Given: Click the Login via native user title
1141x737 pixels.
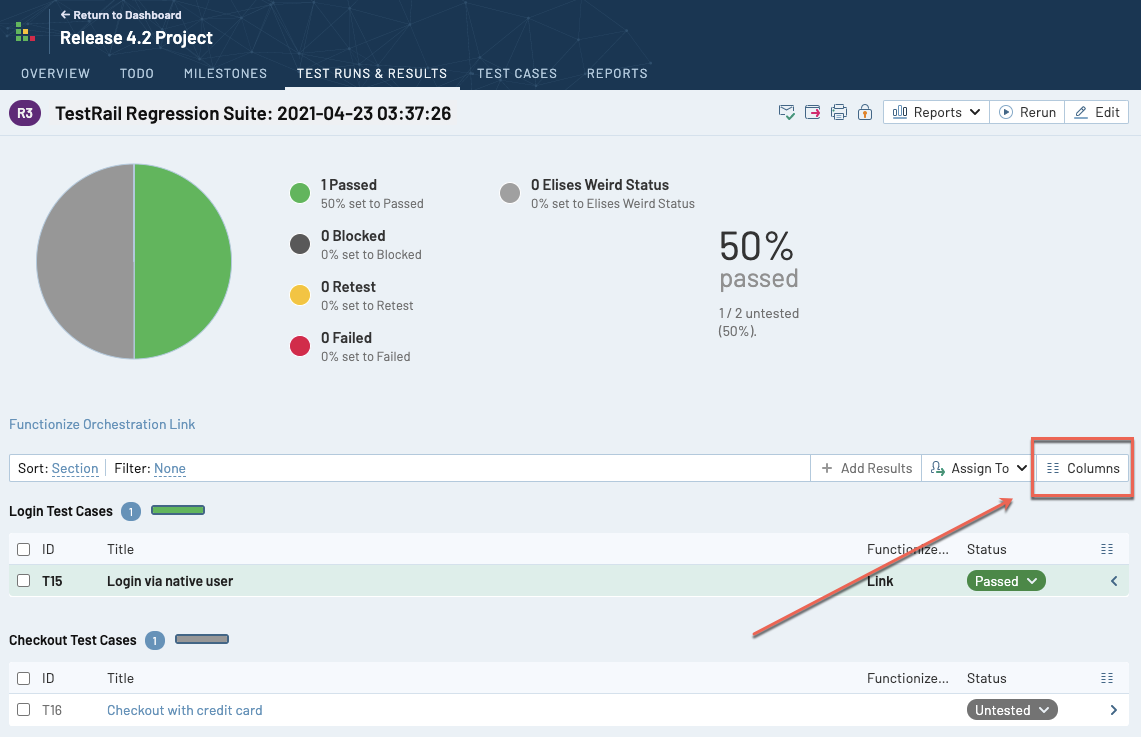Looking at the screenshot, I should point(170,581).
